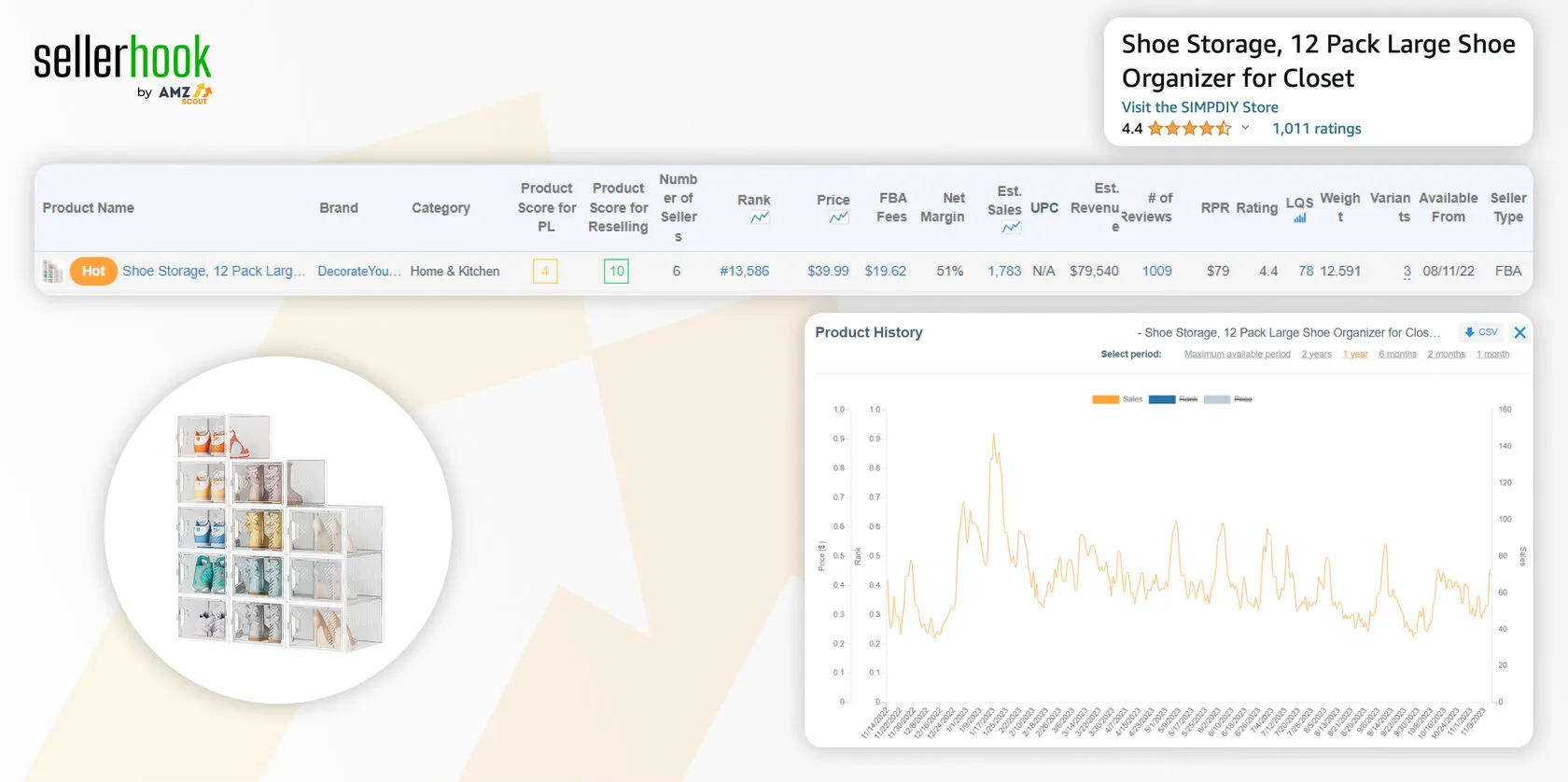Click the Rank column chart icon
This screenshot has height=782, width=1568.
pos(760,218)
